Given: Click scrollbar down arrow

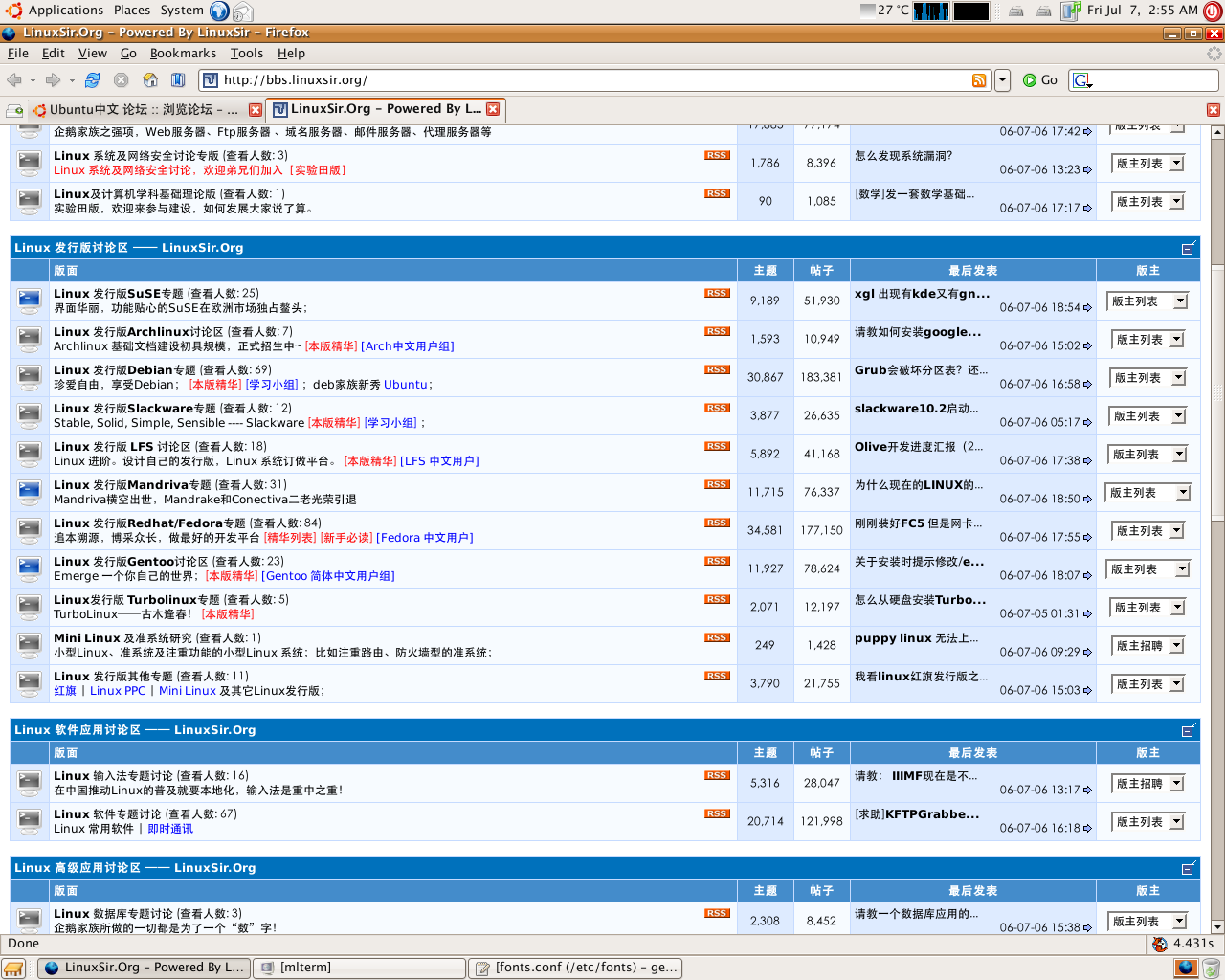Looking at the screenshot, I should click(x=1217, y=926).
